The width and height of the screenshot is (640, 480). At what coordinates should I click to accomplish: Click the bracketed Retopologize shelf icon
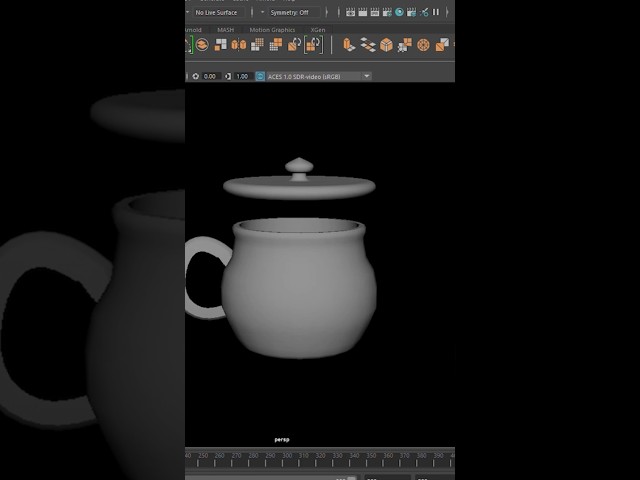pos(313,44)
